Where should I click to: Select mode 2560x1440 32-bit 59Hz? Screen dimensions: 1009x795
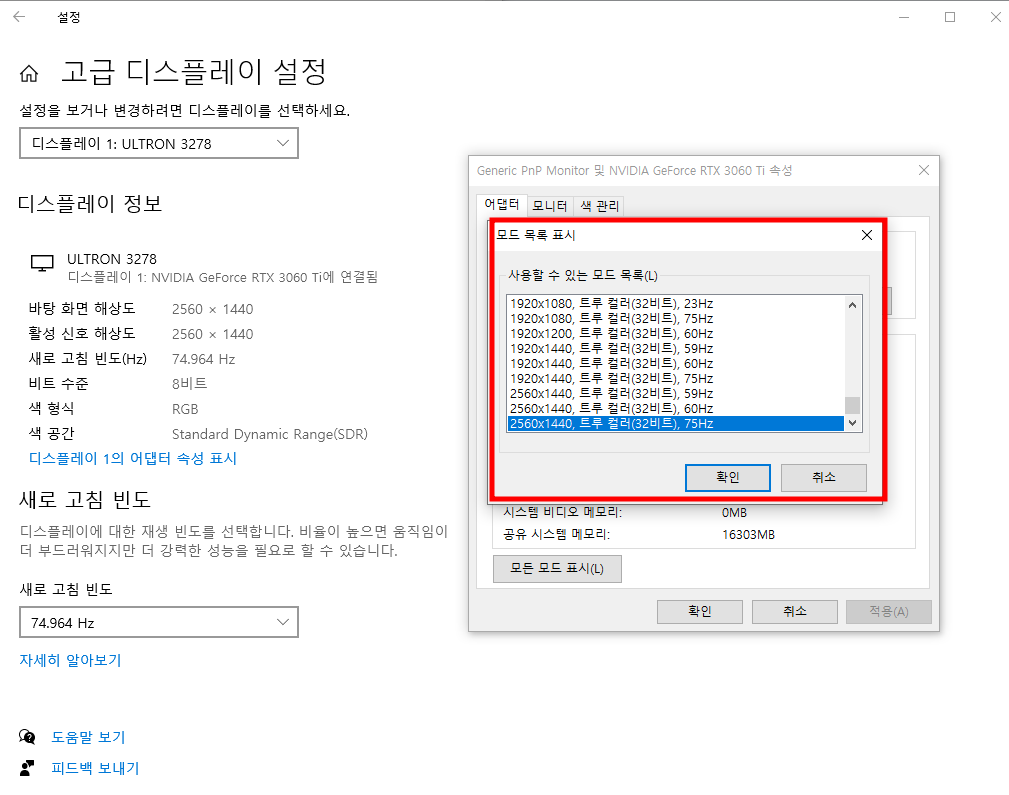(675, 393)
